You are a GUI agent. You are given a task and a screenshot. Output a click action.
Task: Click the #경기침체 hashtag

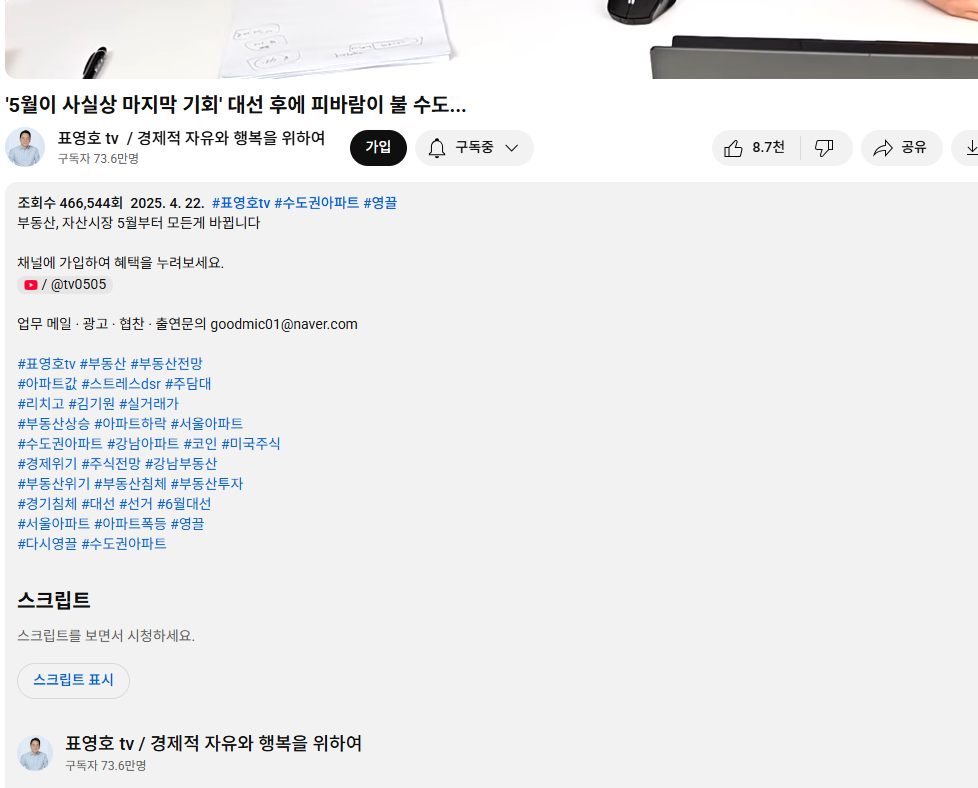pyautogui.click(x=47, y=503)
